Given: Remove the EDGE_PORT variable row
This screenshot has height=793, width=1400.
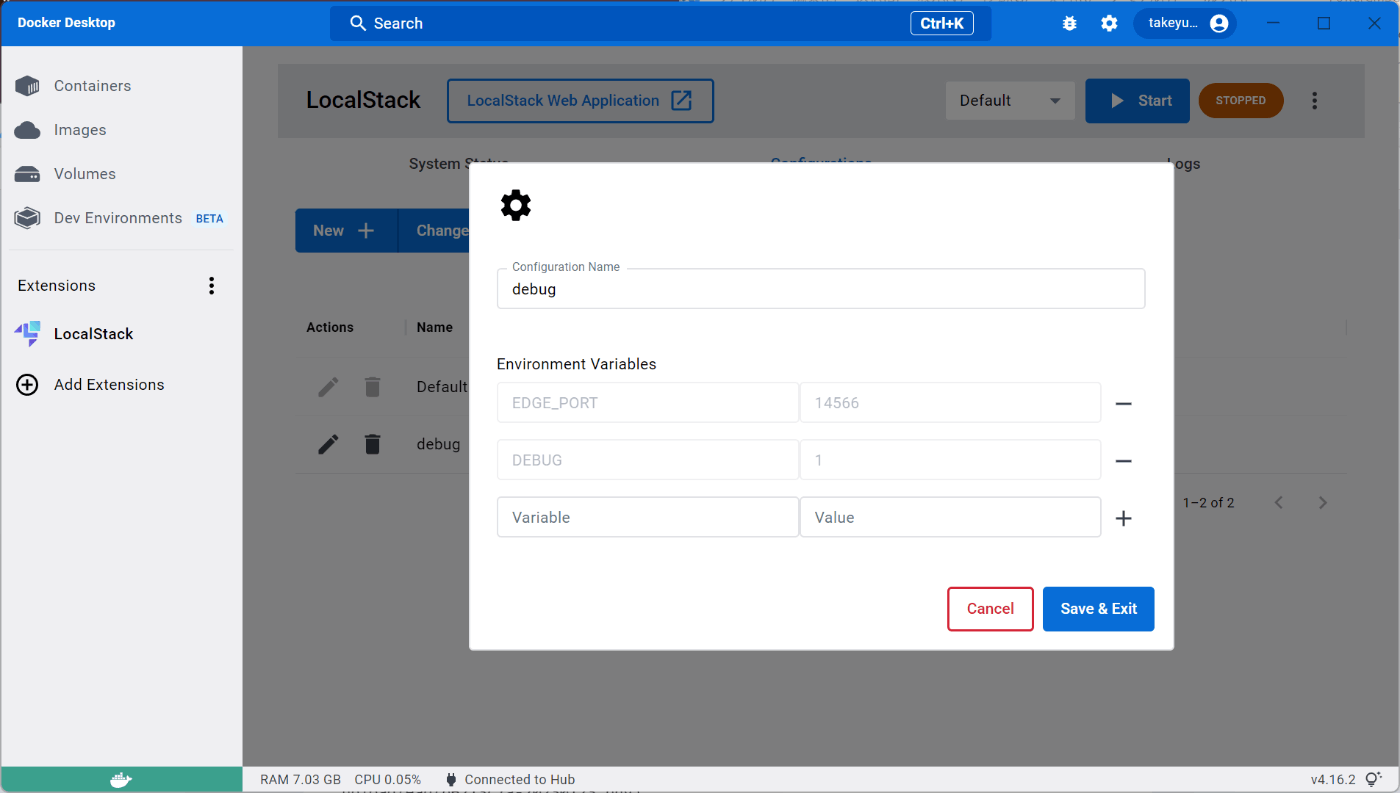Looking at the screenshot, I should click(x=1123, y=403).
